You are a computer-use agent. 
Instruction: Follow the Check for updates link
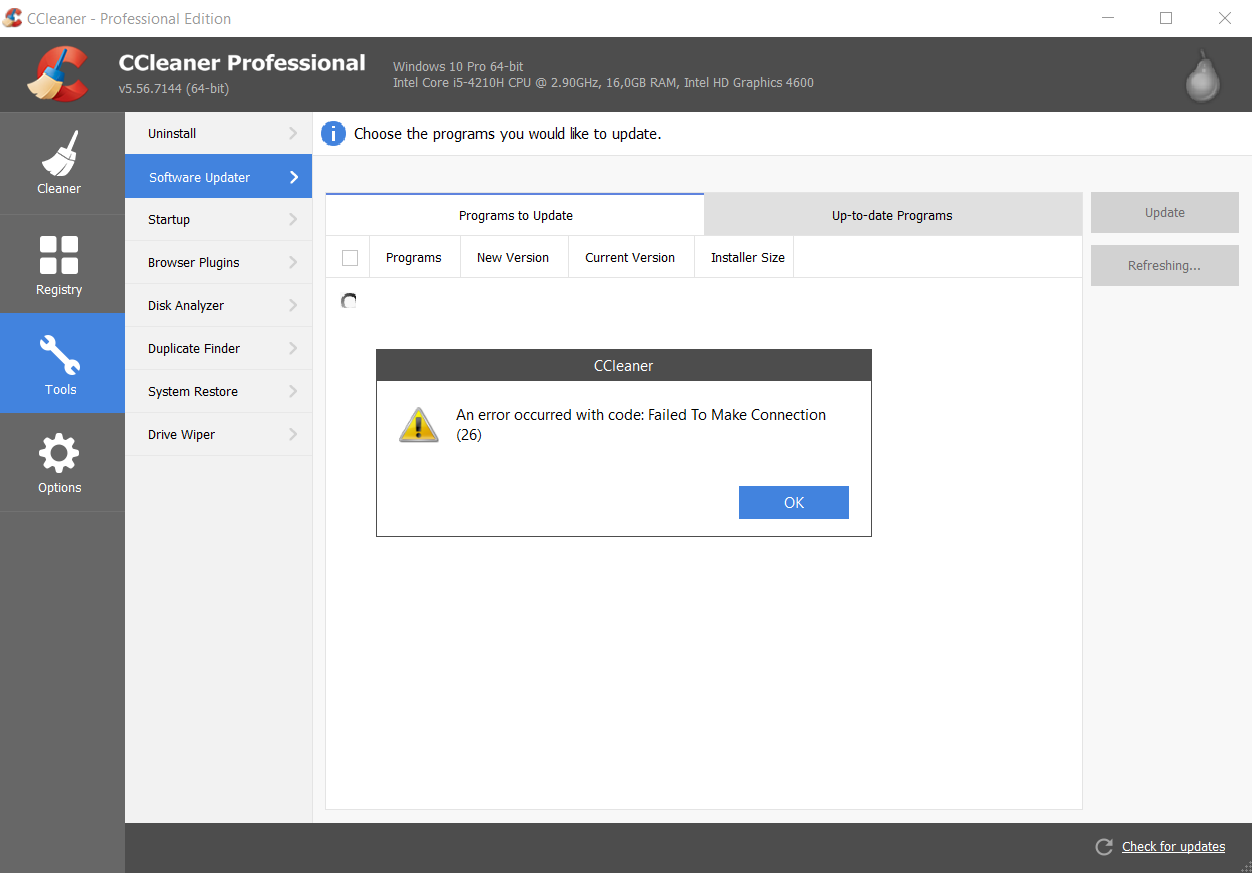1173,847
